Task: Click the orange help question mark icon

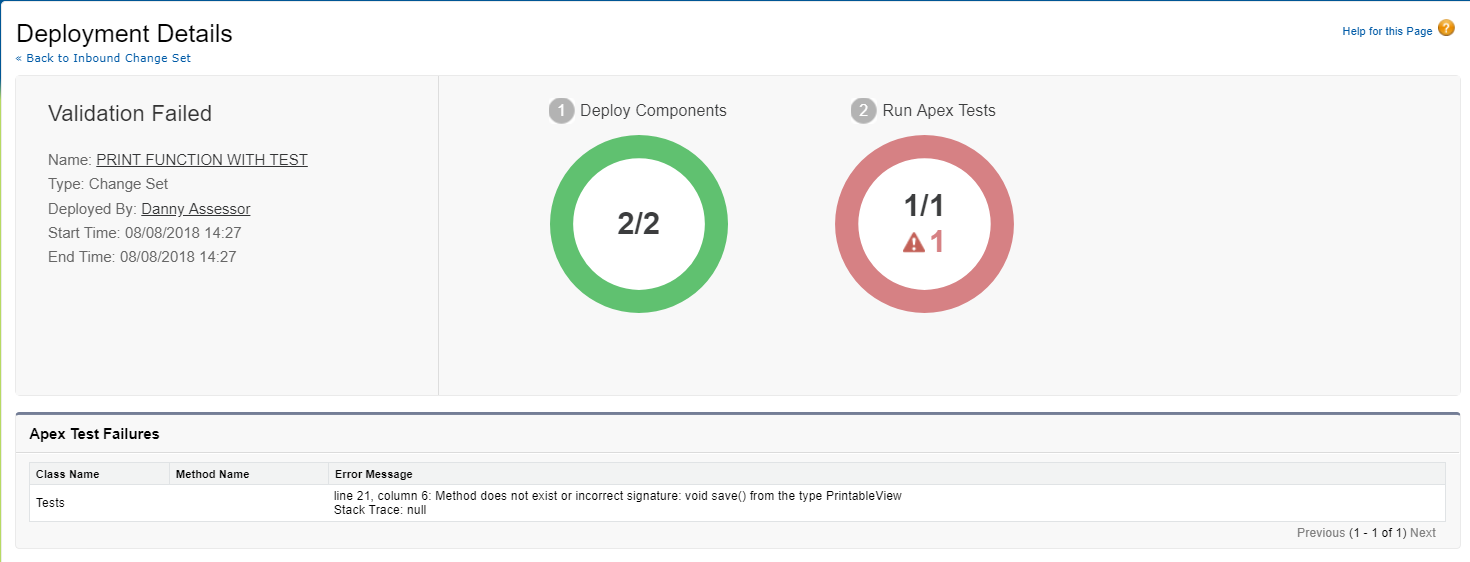Action: pyautogui.click(x=1446, y=28)
